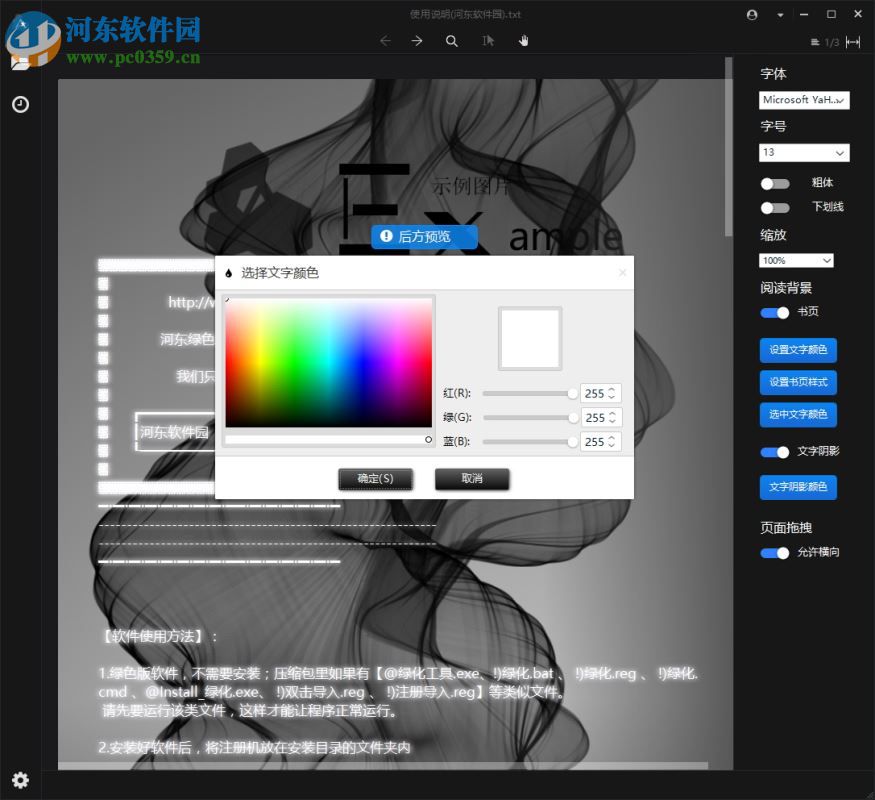875x800 pixels.
Task: Open the history clock icon in sidebar
Action: coord(21,104)
